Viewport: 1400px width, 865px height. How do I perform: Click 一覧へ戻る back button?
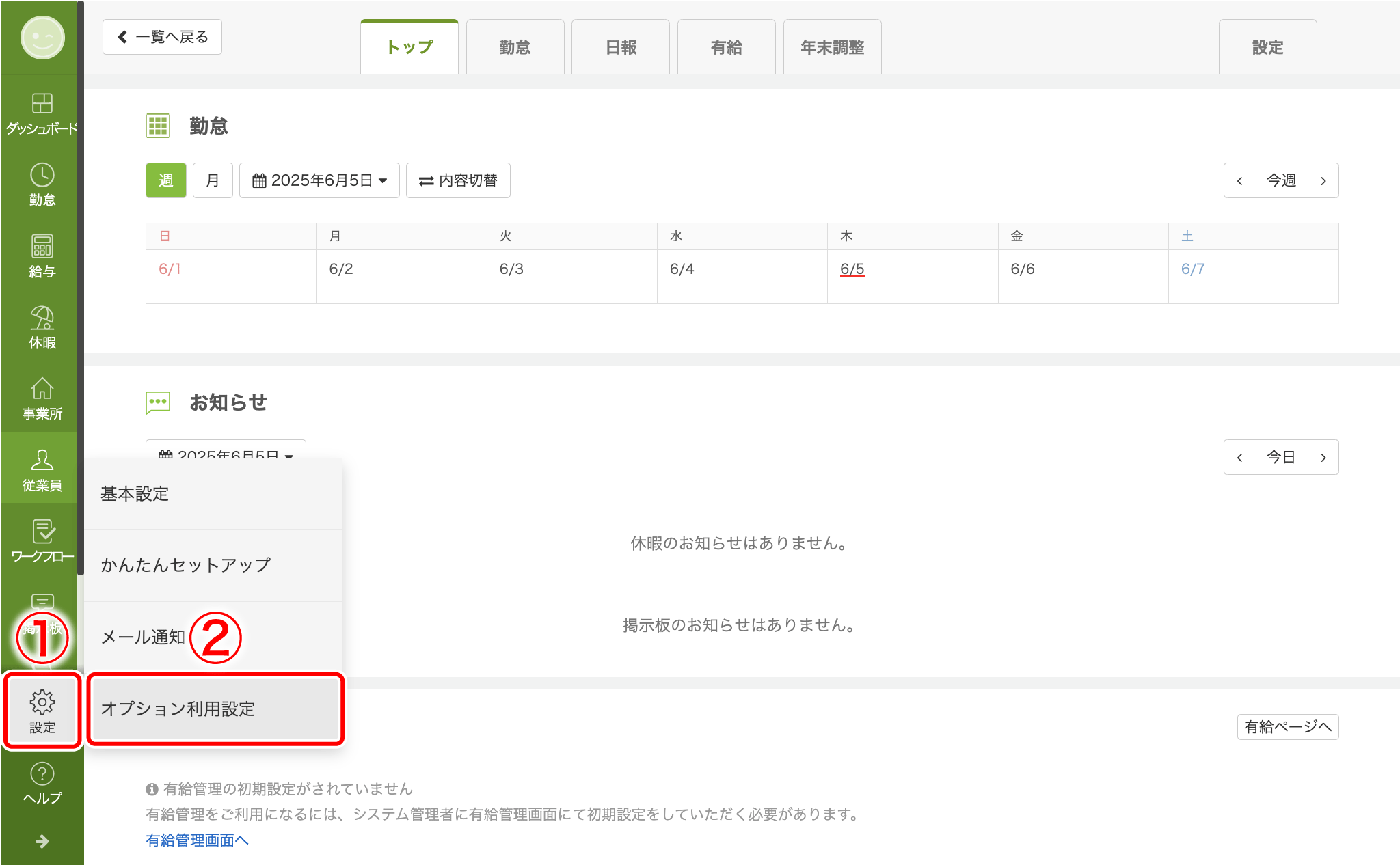click(162, 37)
